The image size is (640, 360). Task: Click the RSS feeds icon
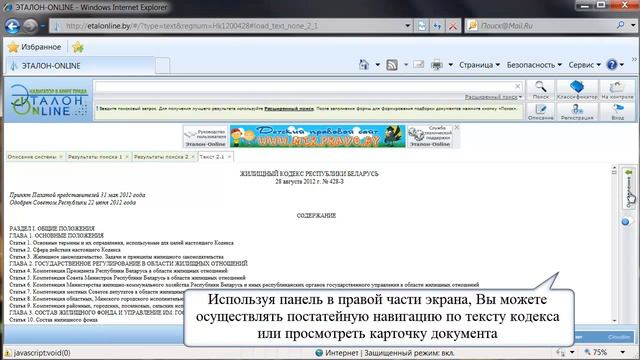point(392,64)
